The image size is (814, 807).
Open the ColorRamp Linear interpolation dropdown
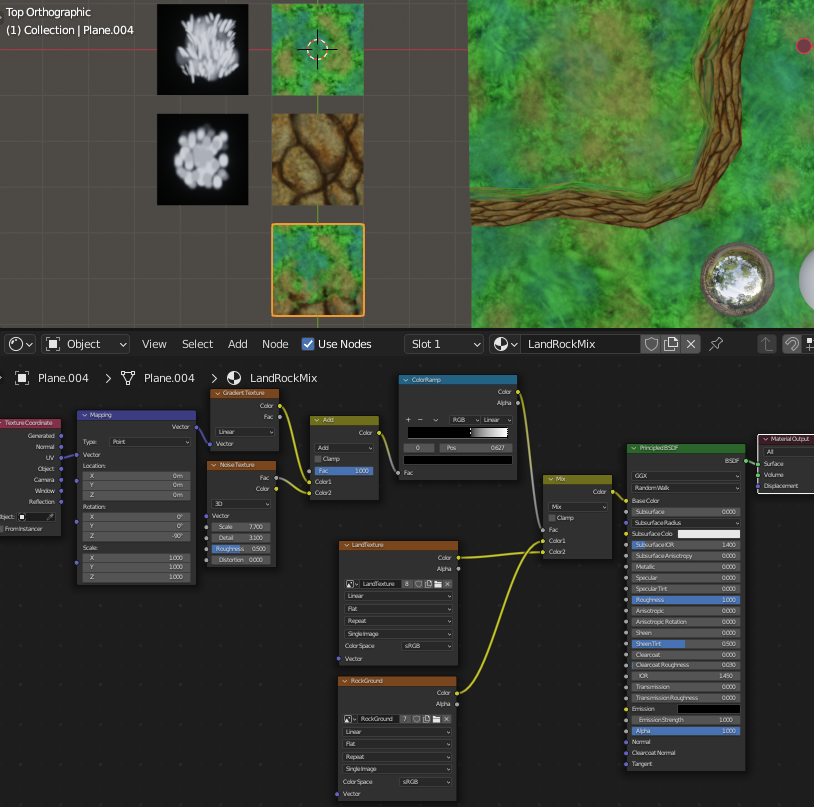(x=496, y=419)
